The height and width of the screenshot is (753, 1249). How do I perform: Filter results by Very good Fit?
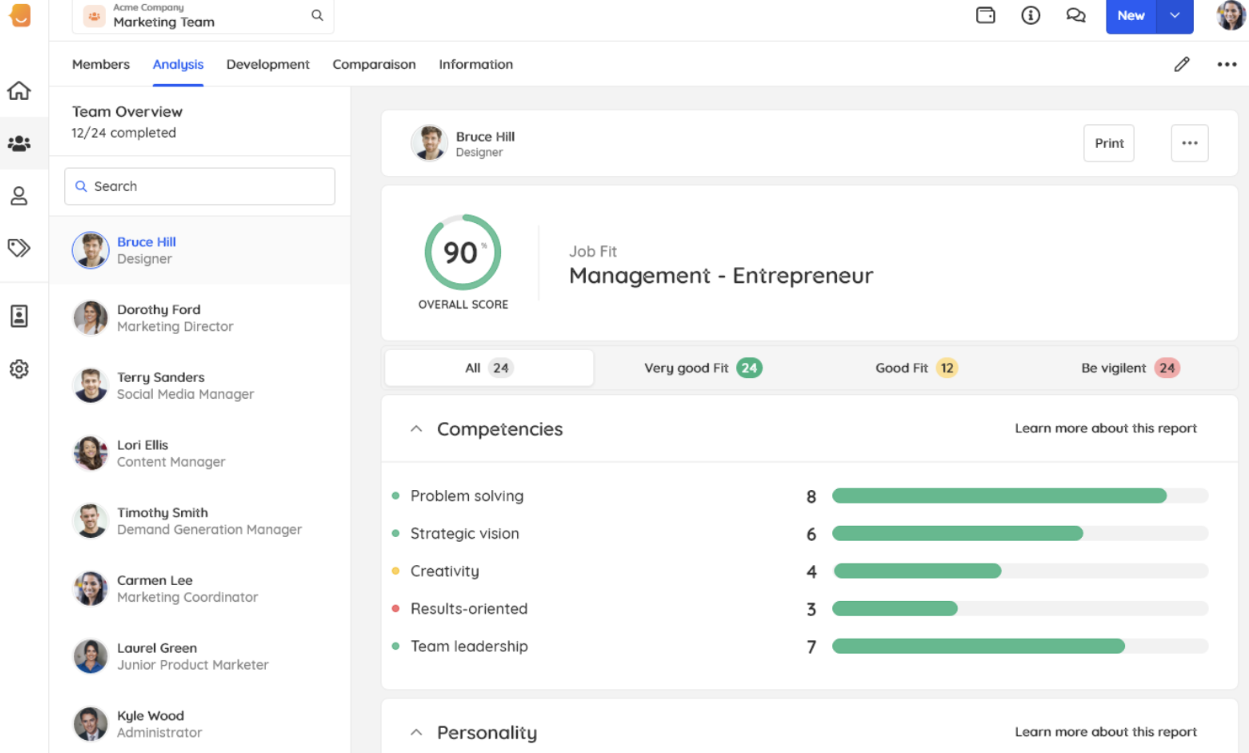pyautogui.click(x=702, y=367)
